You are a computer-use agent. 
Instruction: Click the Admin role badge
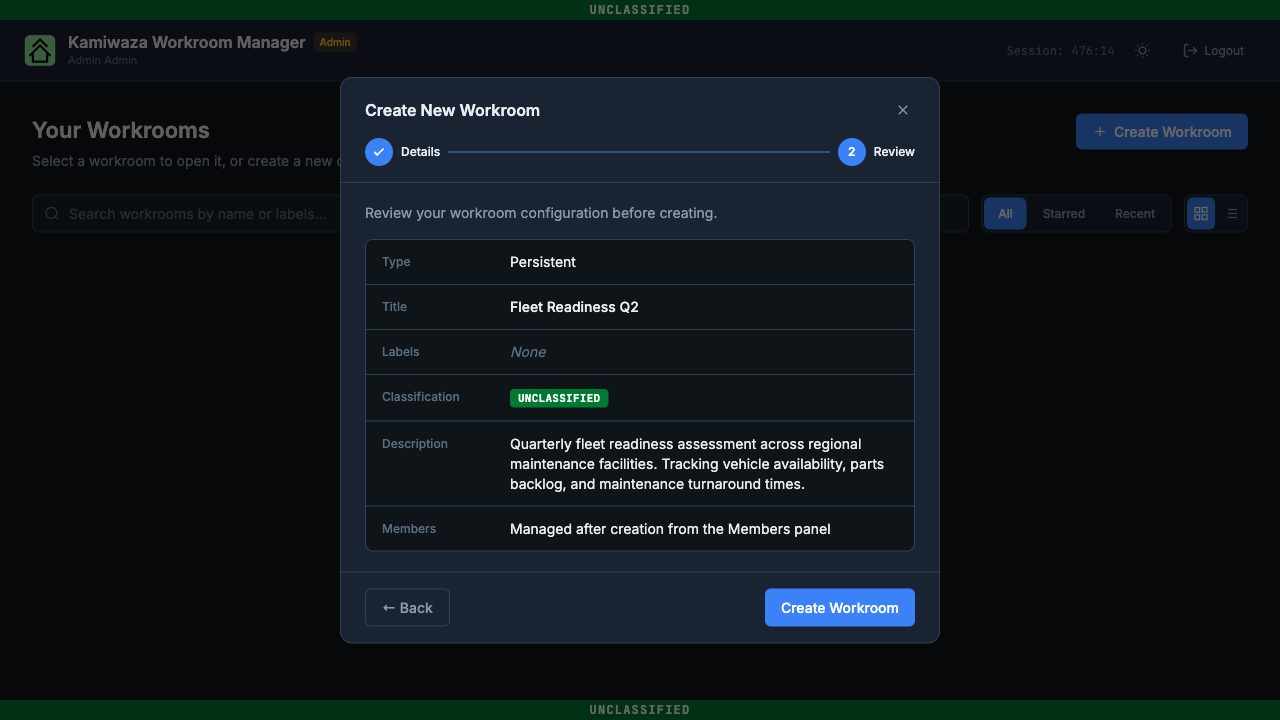click(x=335, y=42)
